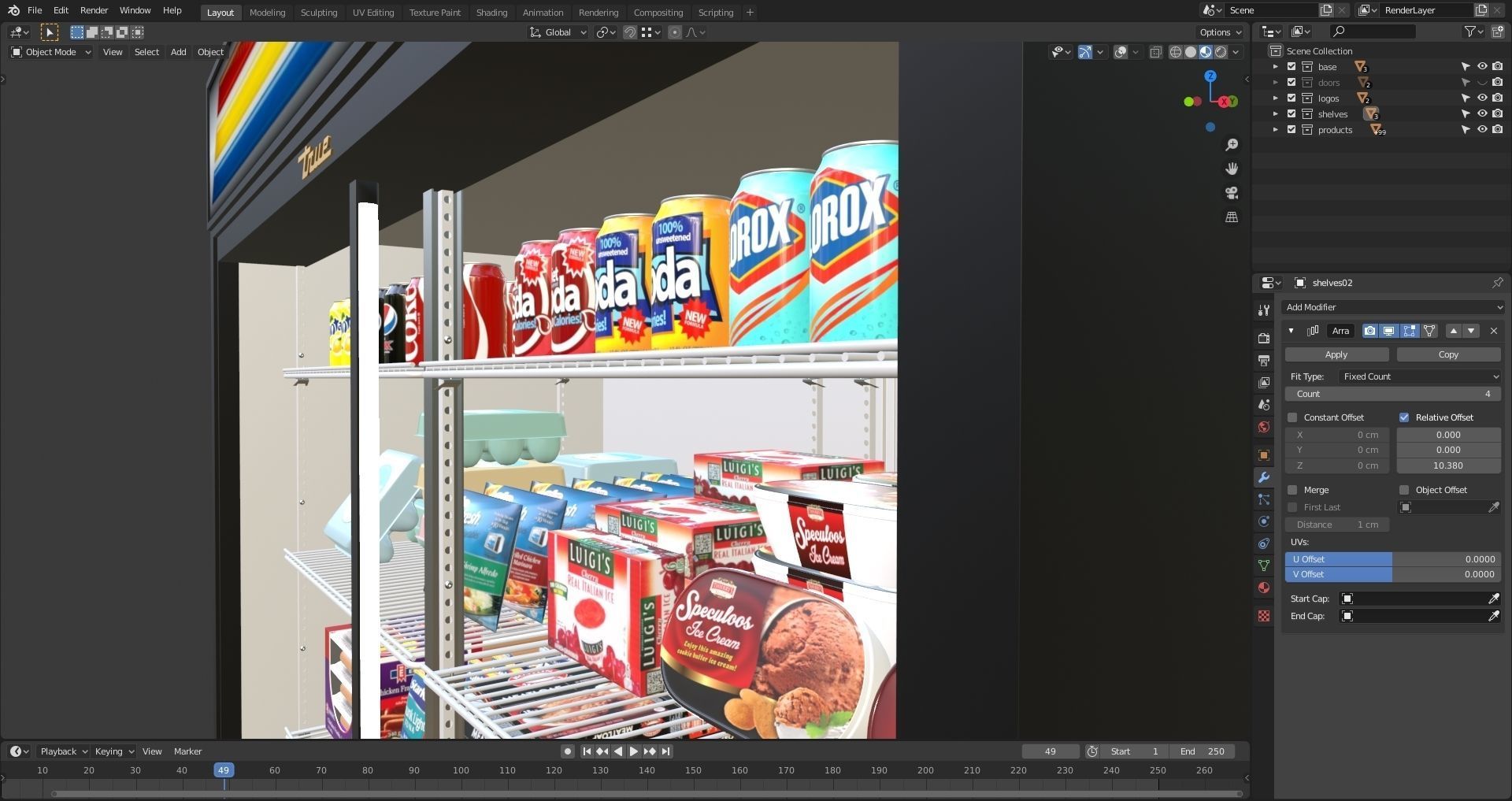
Task: Open the Tool properties tab
Action: point(1264,310)
